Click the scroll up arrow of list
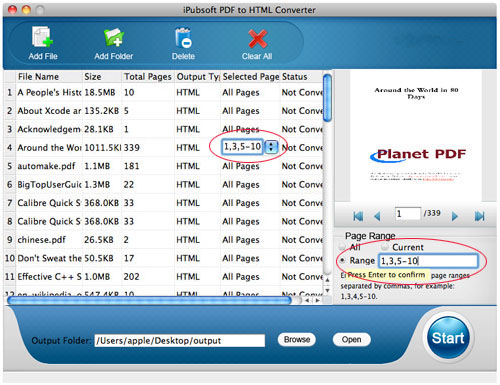The image size is (500, 385). tap(327, 280)
